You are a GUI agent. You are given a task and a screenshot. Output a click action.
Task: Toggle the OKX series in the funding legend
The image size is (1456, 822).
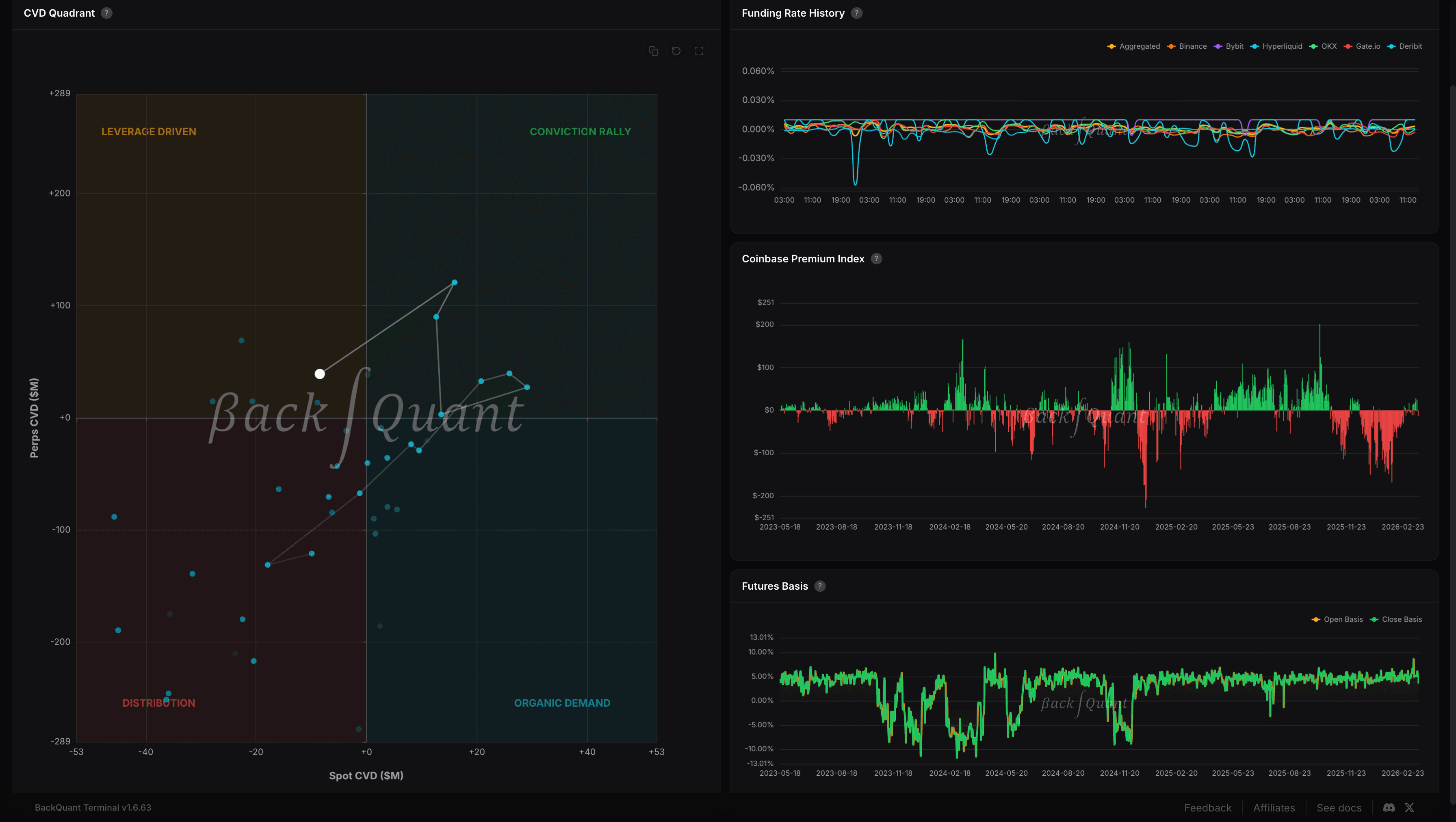1323,46
